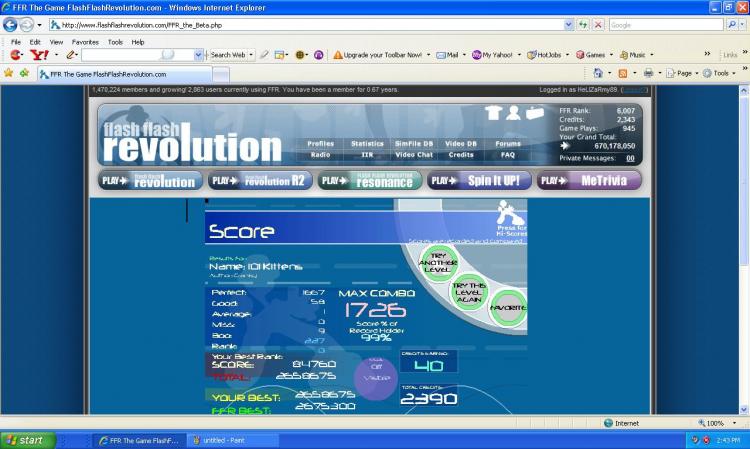Viewport: 750px width, 449px height.
Task: Click the page vertical scrollbar down arrow
Action: 744,410
